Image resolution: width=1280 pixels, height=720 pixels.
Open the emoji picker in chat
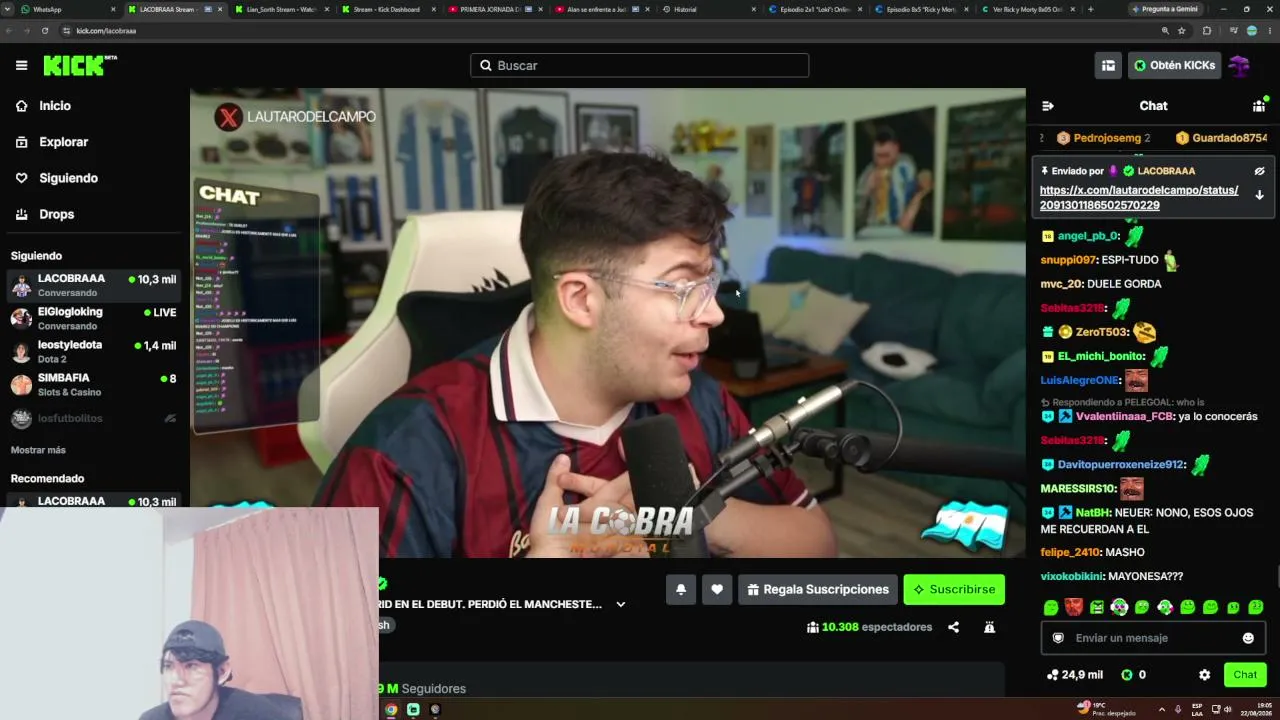pos(1248,638)
